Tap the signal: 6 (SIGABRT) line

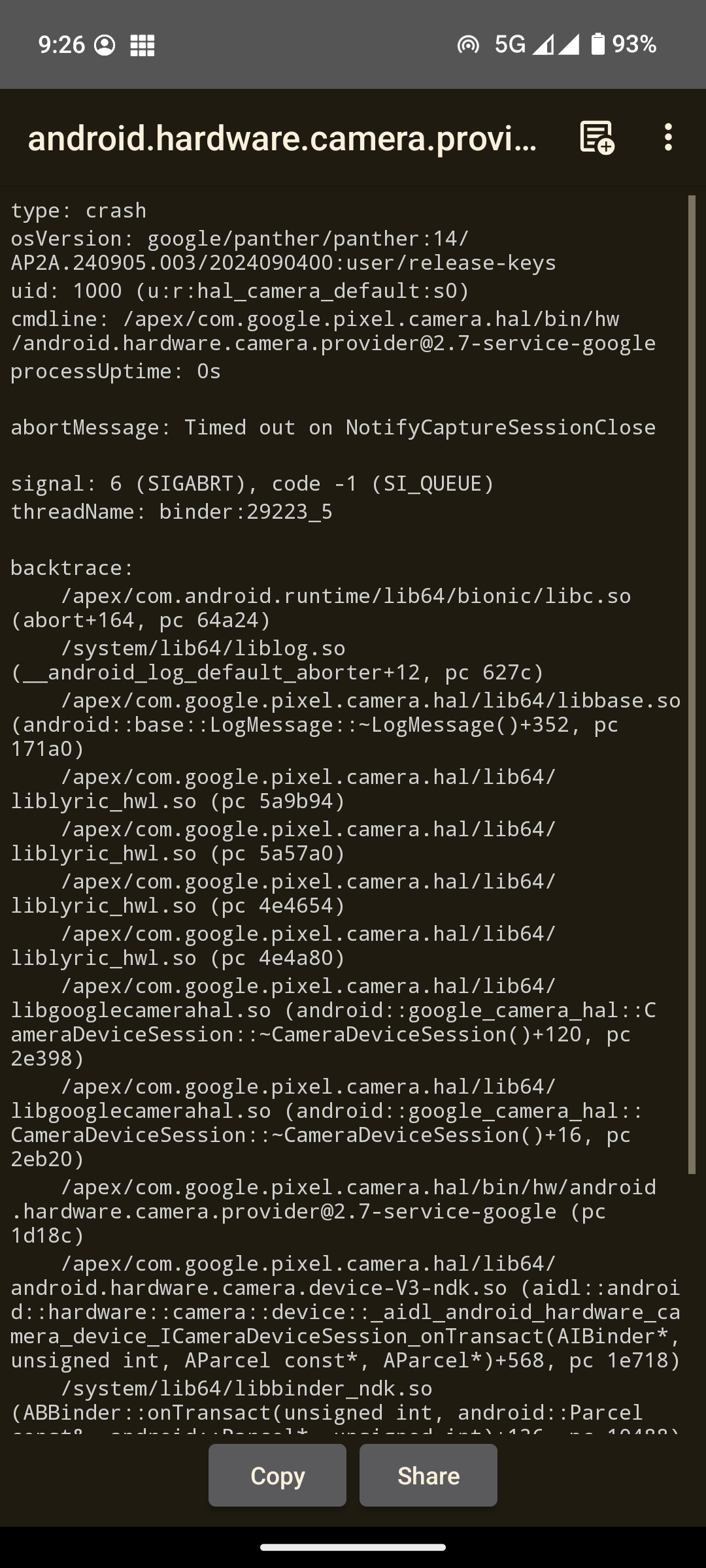(x=252, y=483)
